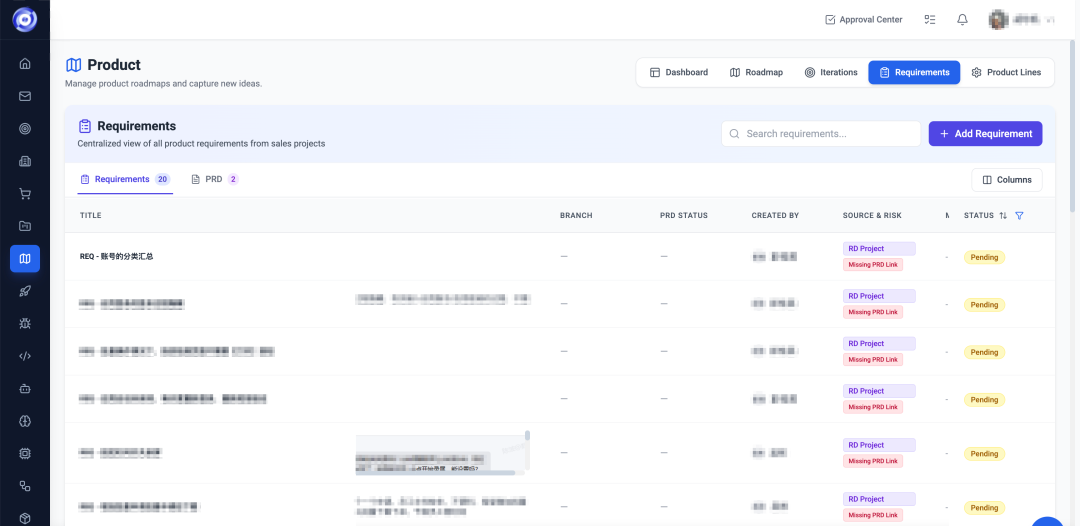This screenshot has width=1080, height=526.
Task: Open the task list icon beside Approval Center
Action: coord(930,19)
